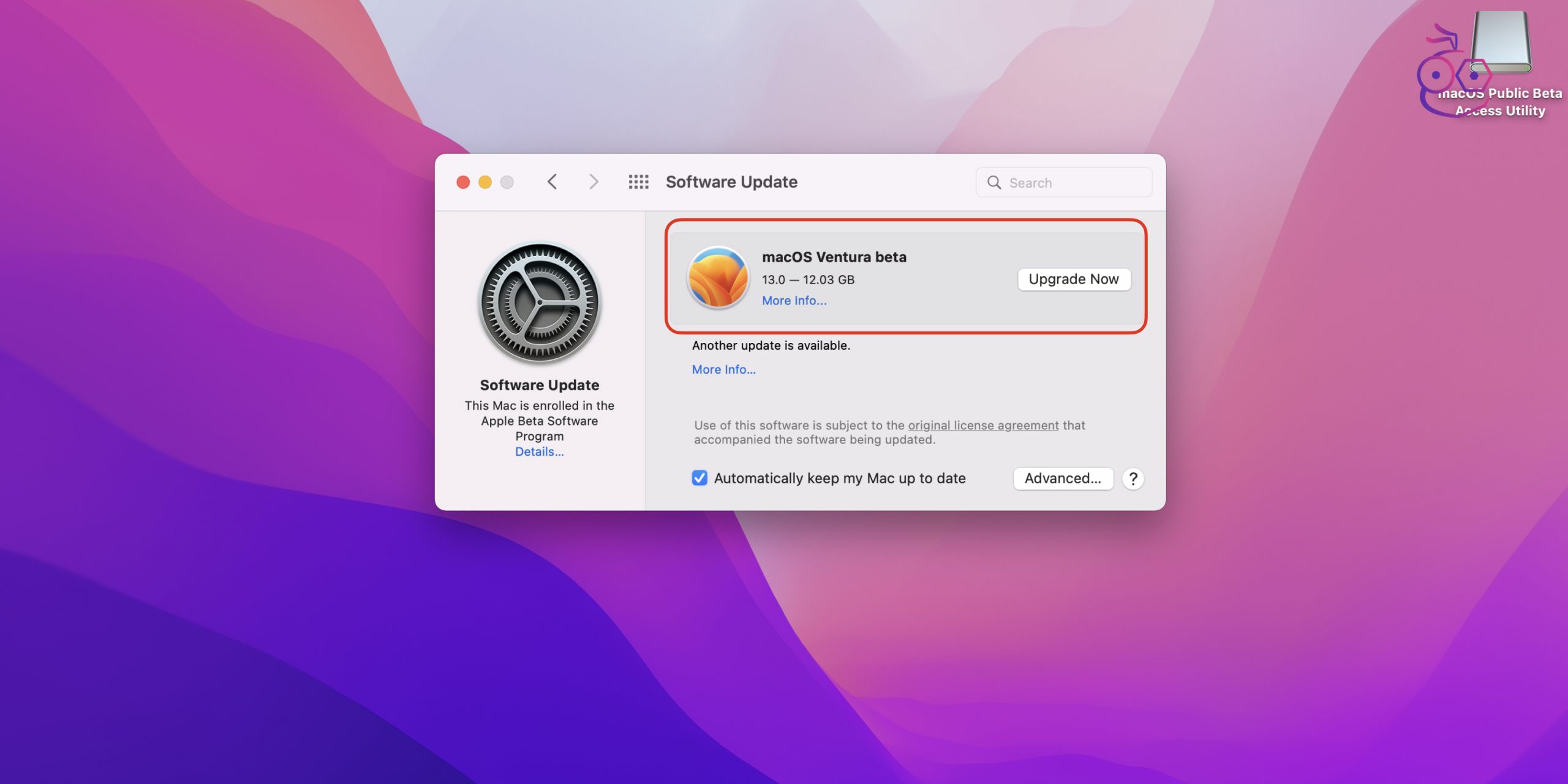Click the Software Update gear icon

540,302
